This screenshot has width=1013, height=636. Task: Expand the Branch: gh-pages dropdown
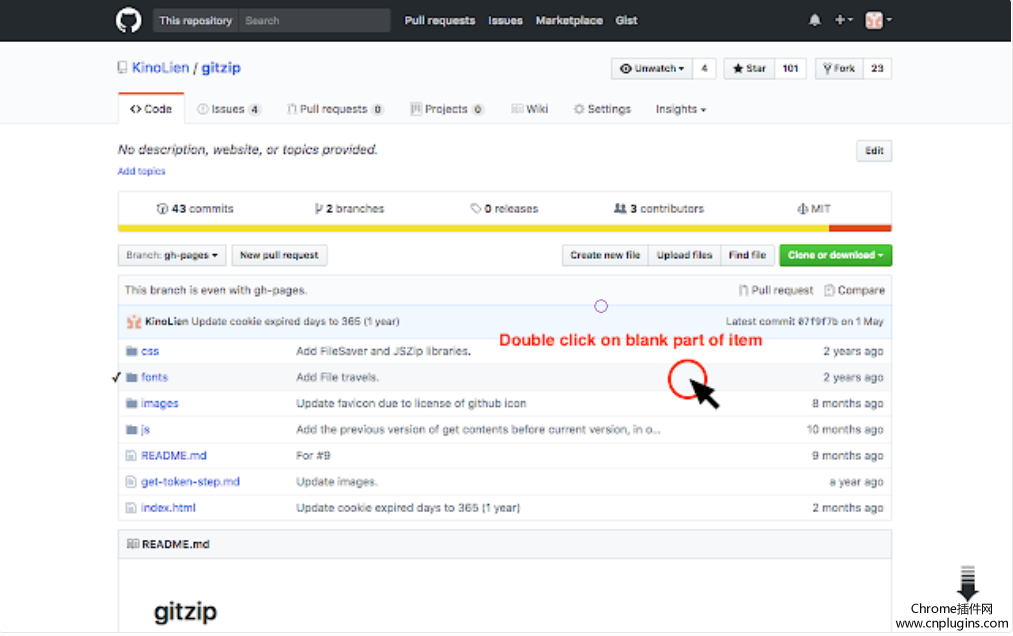[172, 256]
